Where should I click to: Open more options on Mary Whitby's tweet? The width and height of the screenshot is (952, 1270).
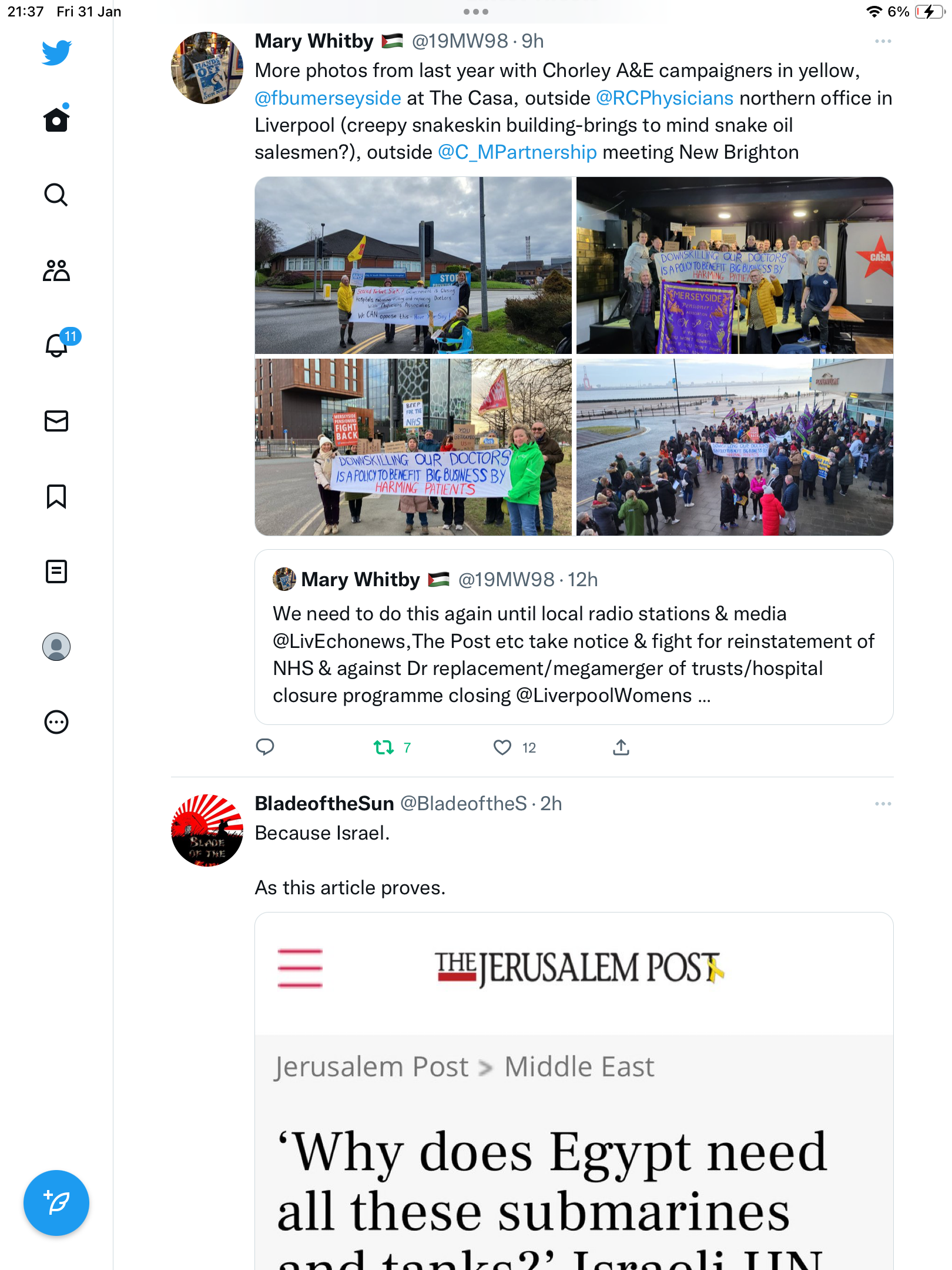coord(883,41)
